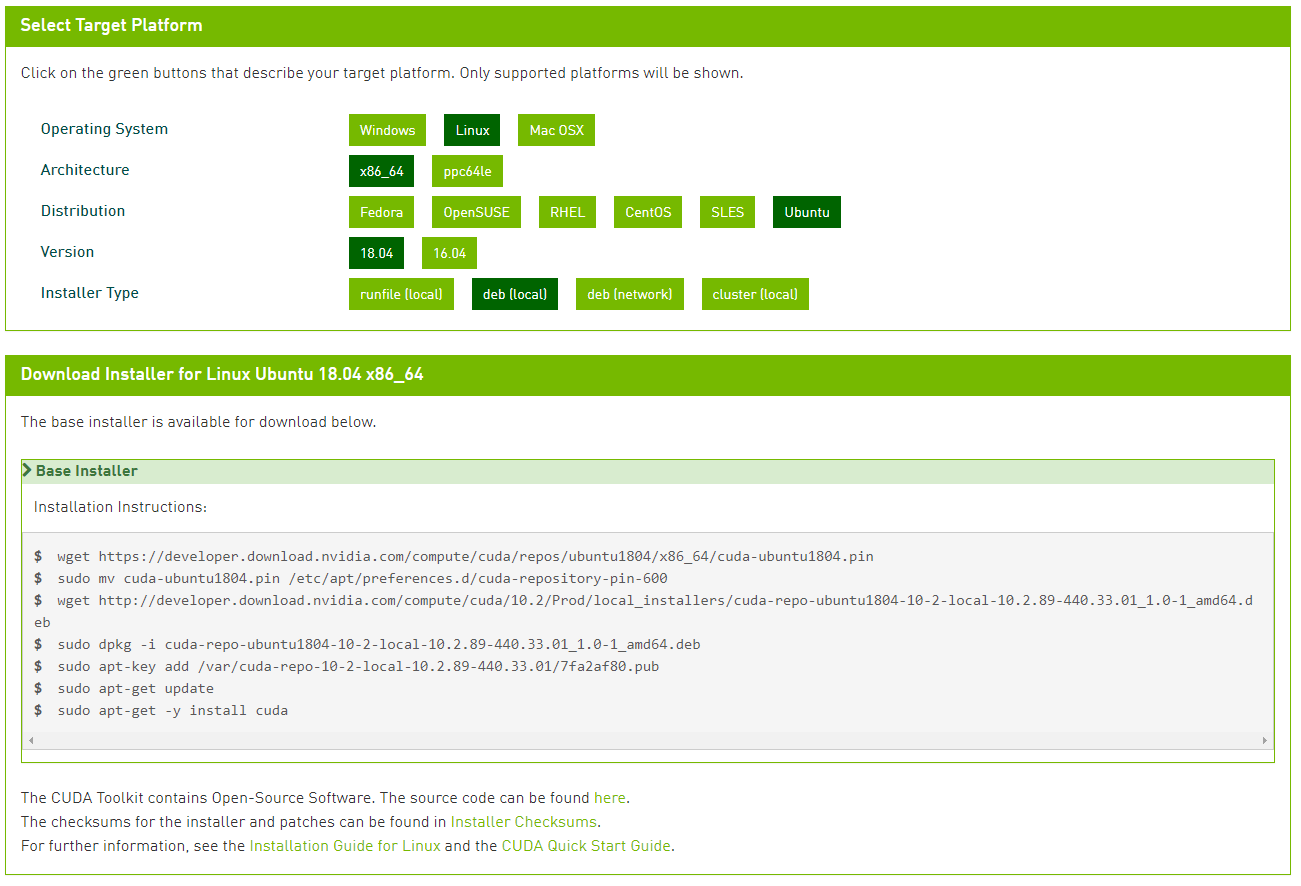1301x886 pixels.
Task: Click the Base Installer chevron arrow
Action: 27,470
